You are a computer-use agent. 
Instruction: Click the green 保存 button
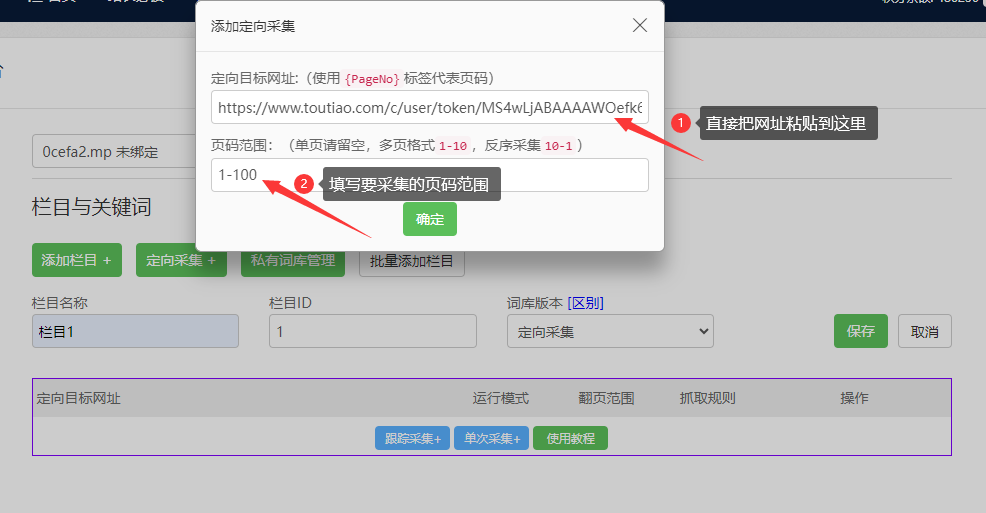point(860,331)
